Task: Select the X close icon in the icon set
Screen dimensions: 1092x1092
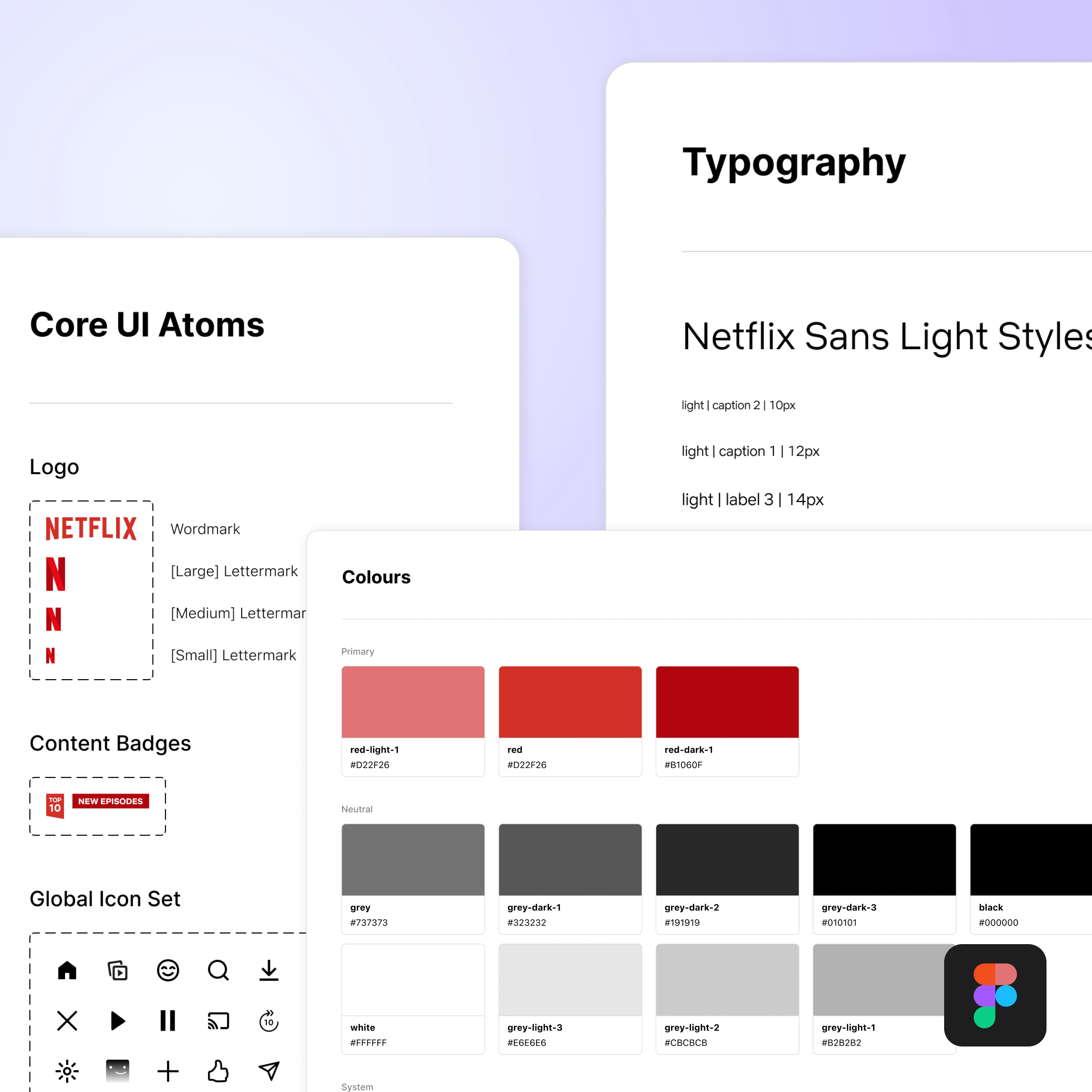Action: (67, 1021)
